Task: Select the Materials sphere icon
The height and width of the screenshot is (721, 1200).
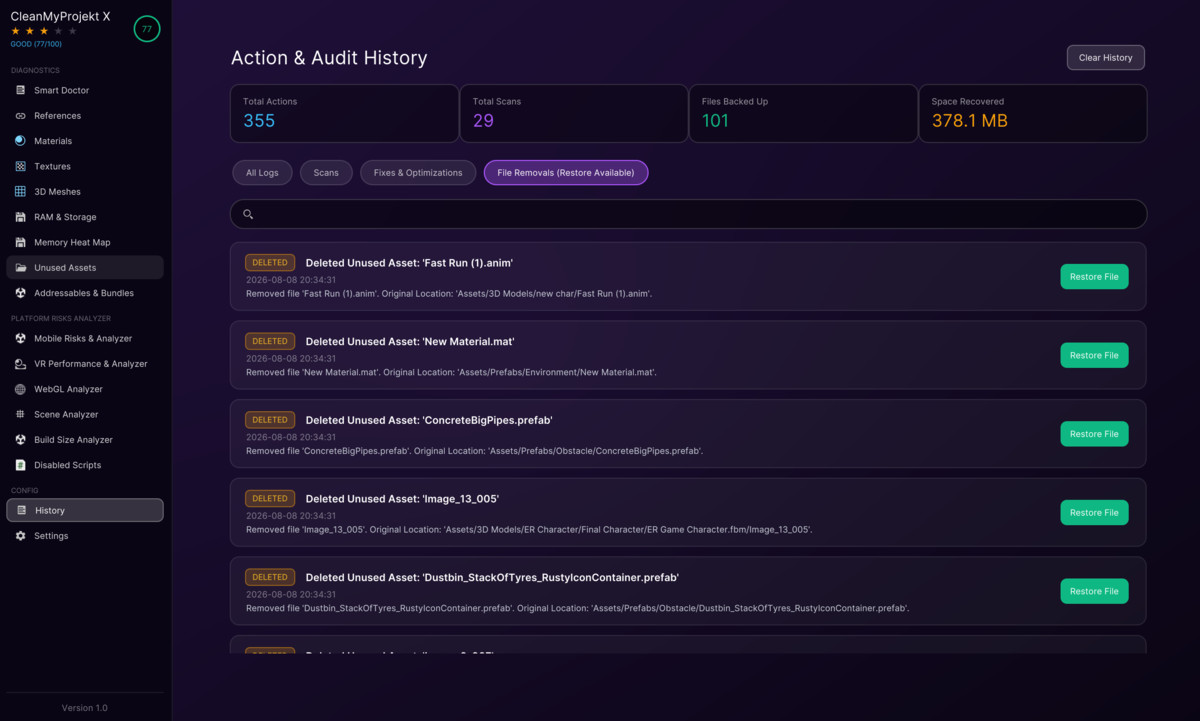Action: point(21,141)
